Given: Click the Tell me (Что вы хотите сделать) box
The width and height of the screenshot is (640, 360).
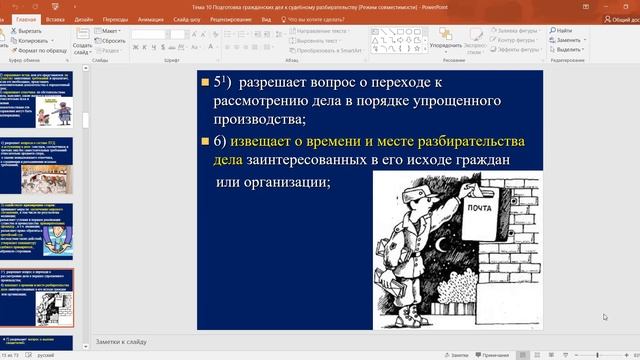Looking at the screenshot, I should [x=313, y=19].
